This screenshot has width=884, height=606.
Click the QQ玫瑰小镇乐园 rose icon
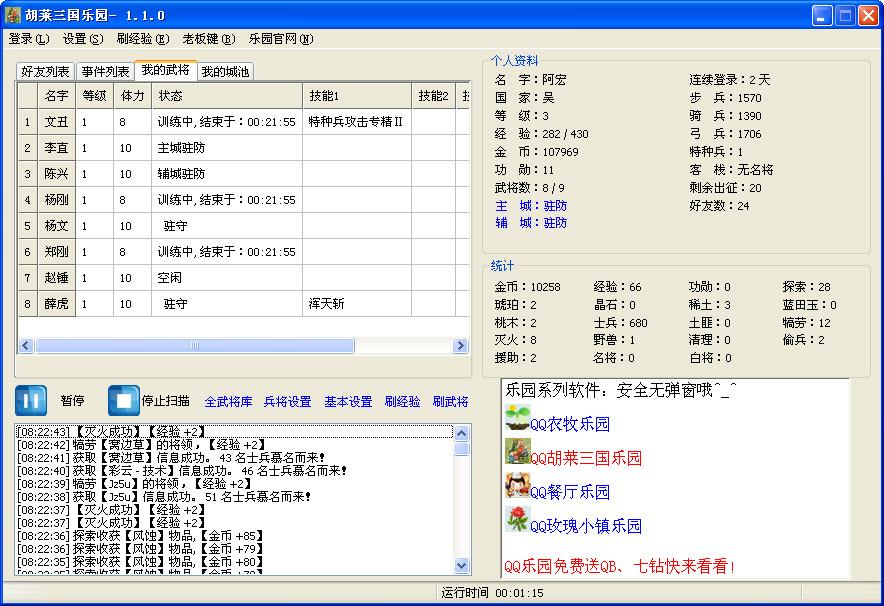(x=517, y=520)
